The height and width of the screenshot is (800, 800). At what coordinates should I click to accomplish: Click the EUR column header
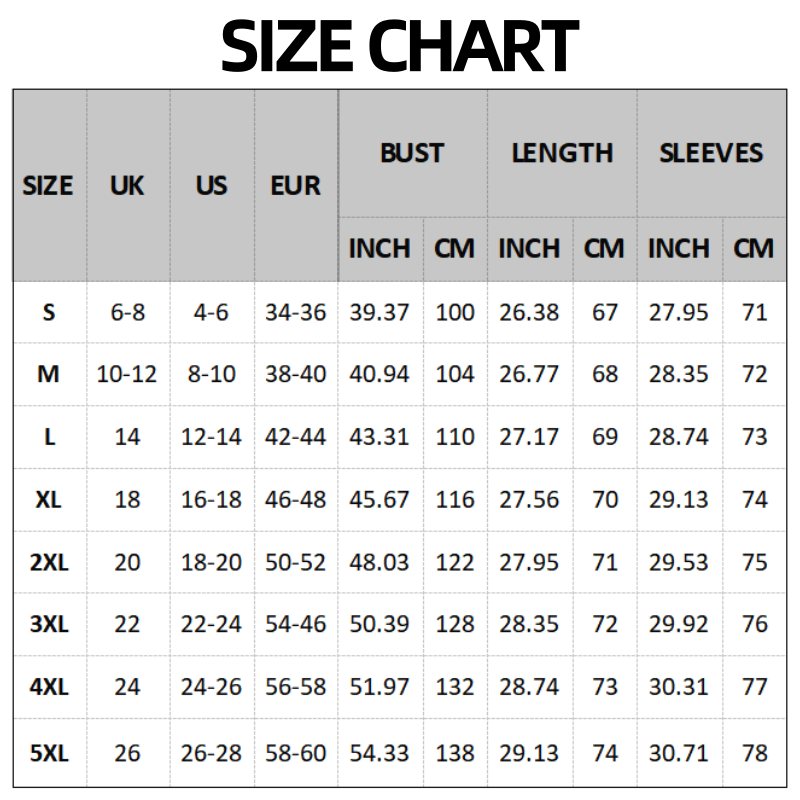click(x=296, y=186)
